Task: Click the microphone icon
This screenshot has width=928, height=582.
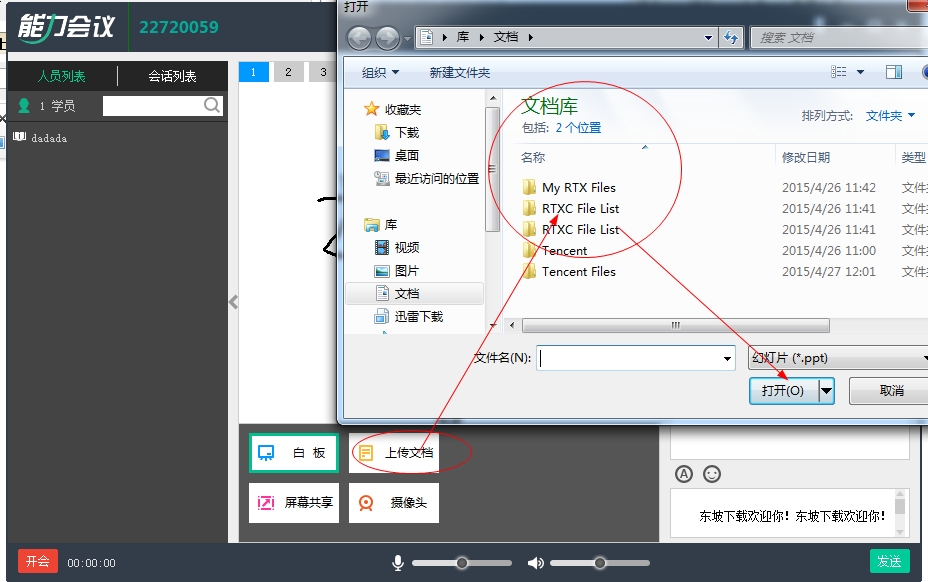Action: [x=398, y=563]
